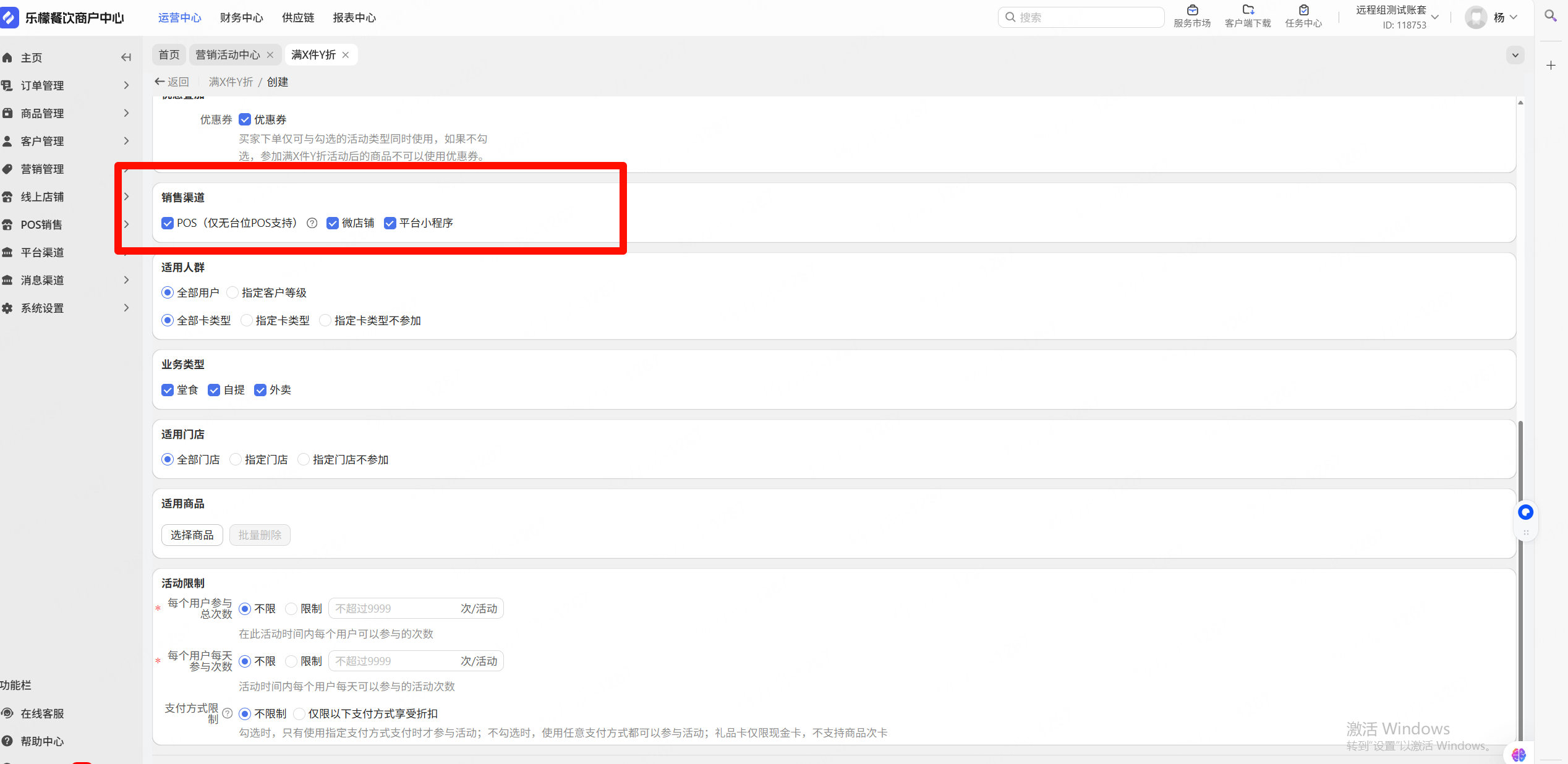This screenshot has width=1568, height=764.
Task: Click the 商品管理 sidebar icon
Action: tap(7, 113)
